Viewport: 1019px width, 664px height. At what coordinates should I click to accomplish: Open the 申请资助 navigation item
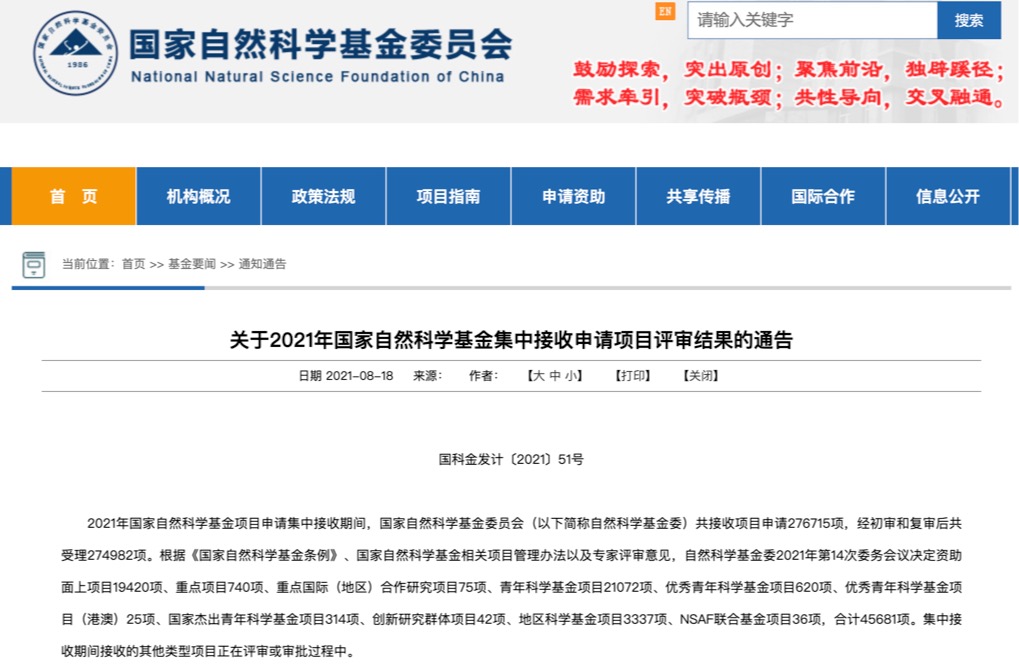coord(573,197)
